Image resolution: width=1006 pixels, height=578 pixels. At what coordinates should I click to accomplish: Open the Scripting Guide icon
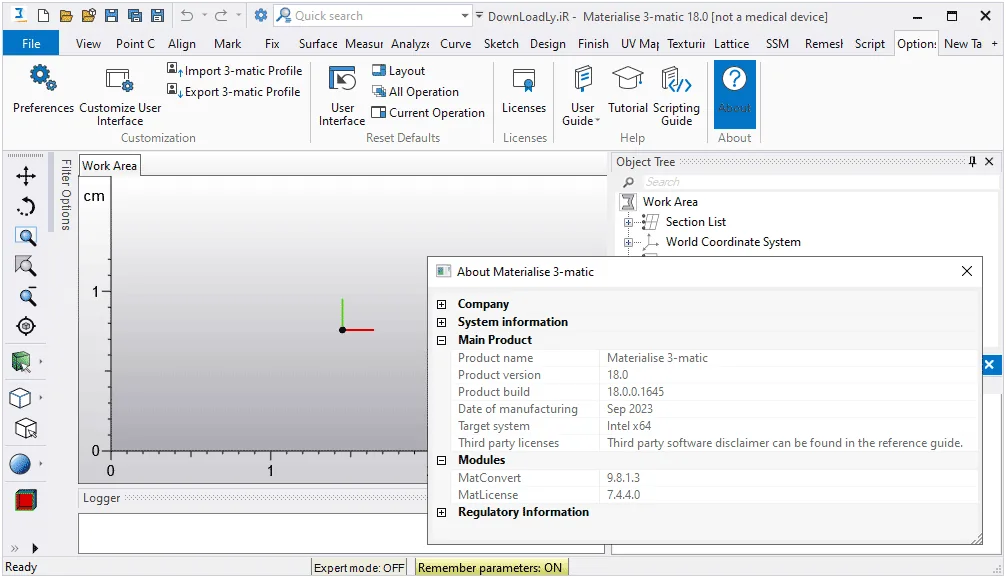click(x=676, y=80)
